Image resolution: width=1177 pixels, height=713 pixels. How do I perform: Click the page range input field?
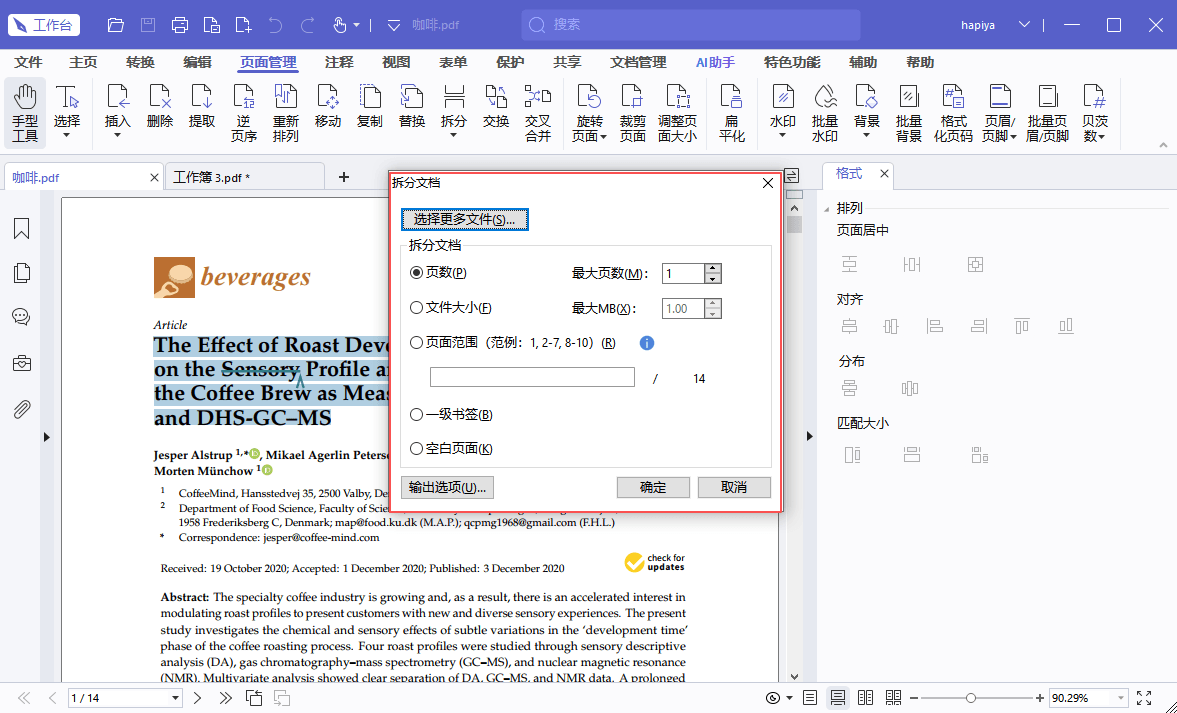532,378
